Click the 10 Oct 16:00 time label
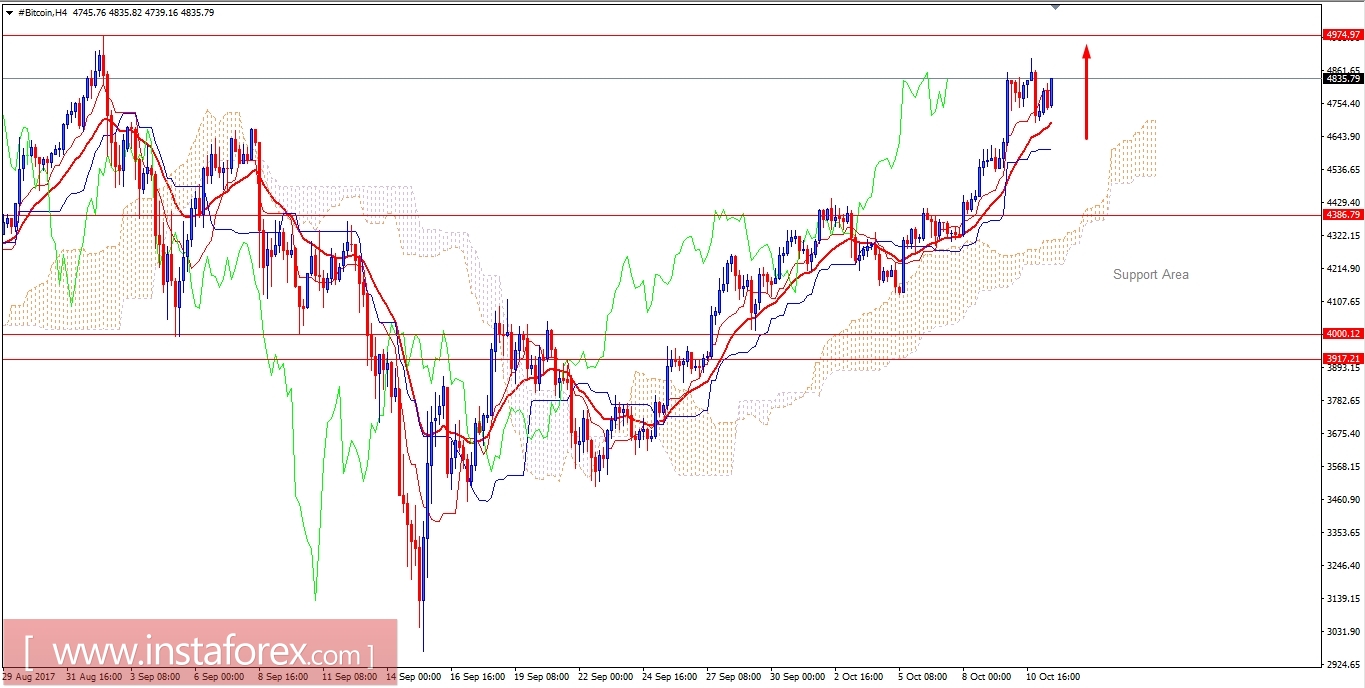 [1054, 677]
